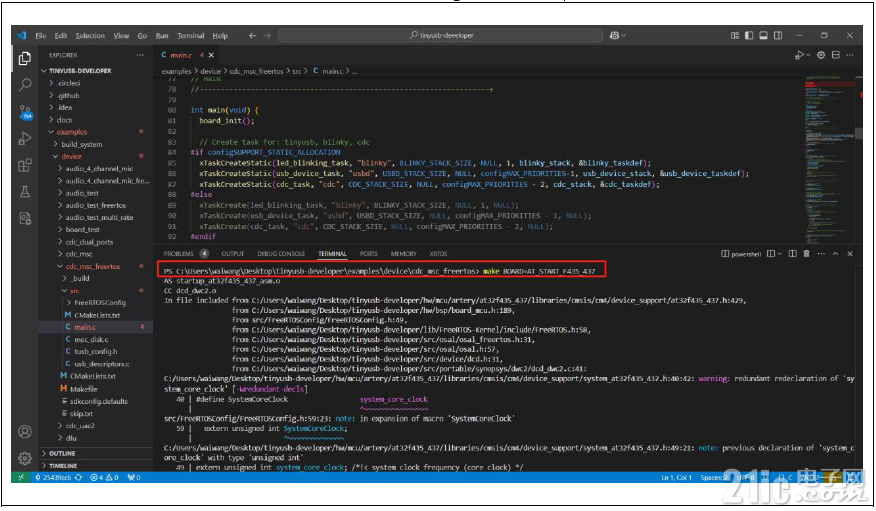Viewport: 876px width, 511px height.
Task: Click the Customize Layout icon
Action: pos(735,35)
